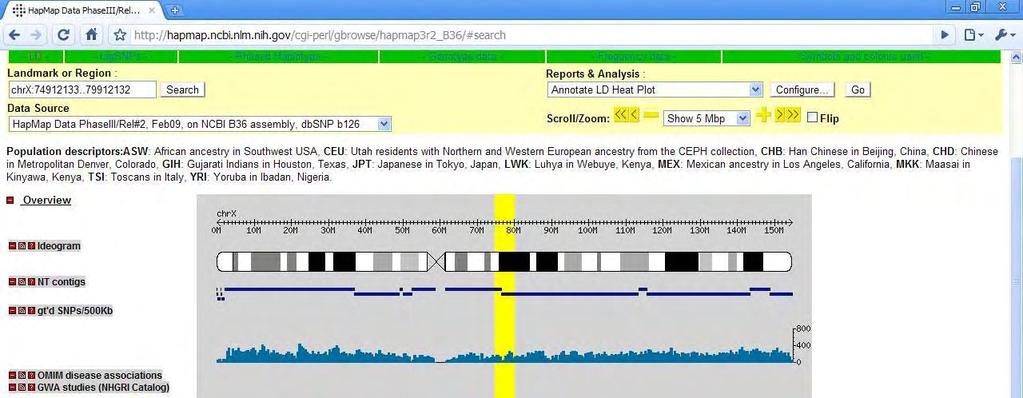Collapse the gt'd SNPs/500Kb track
This screenshot has height=398, width=1023.
point(12,311)
